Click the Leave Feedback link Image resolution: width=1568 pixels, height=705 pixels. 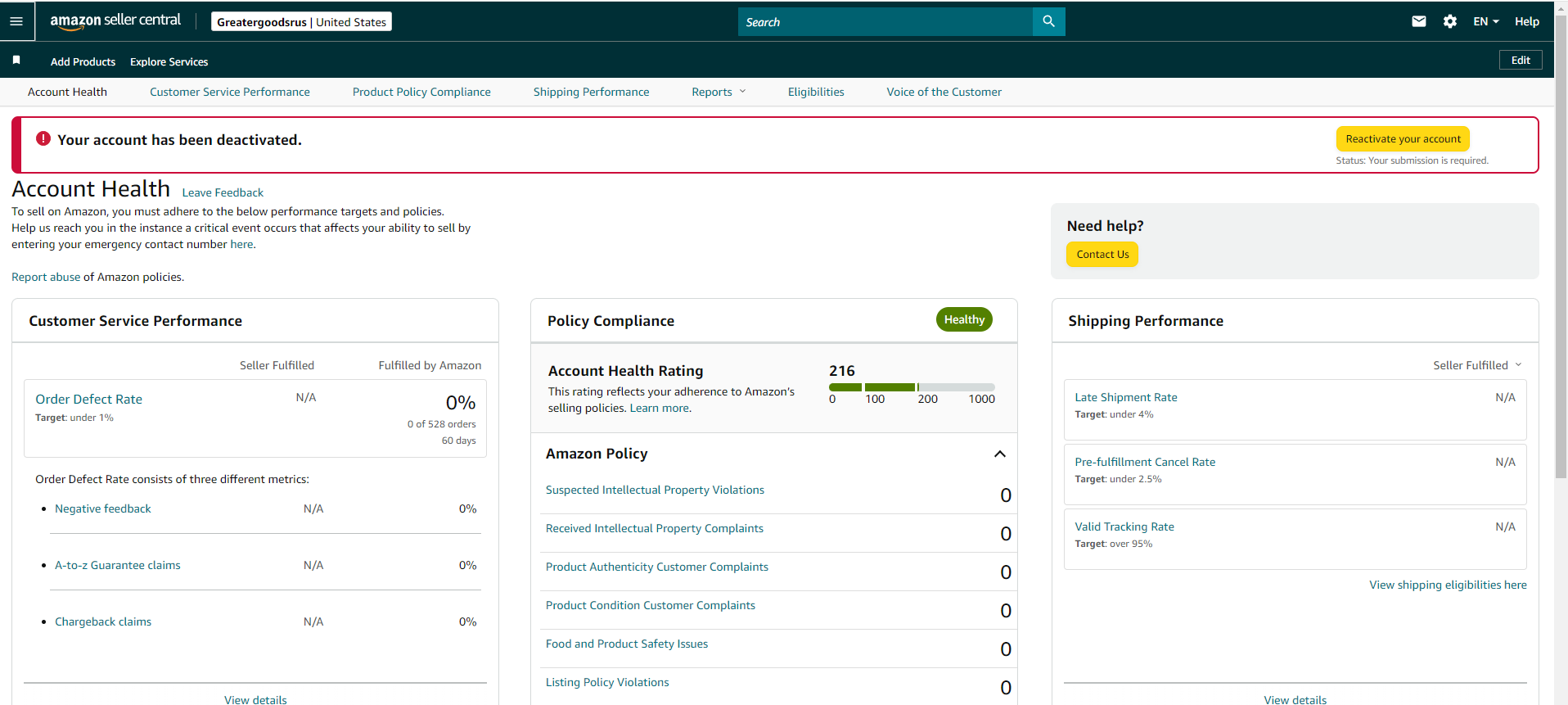click(223, 192)
